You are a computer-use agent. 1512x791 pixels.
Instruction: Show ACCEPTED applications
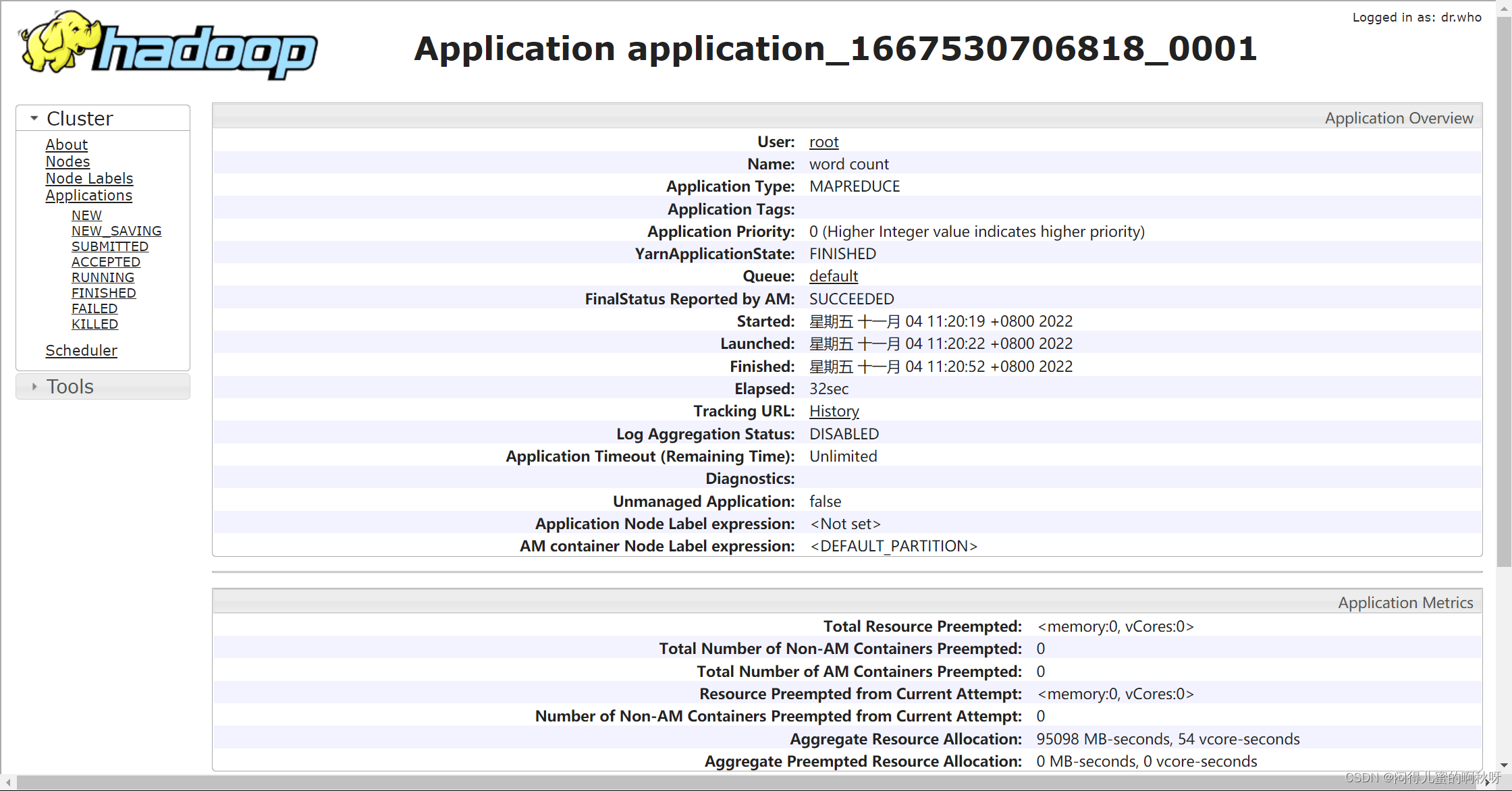105,262
